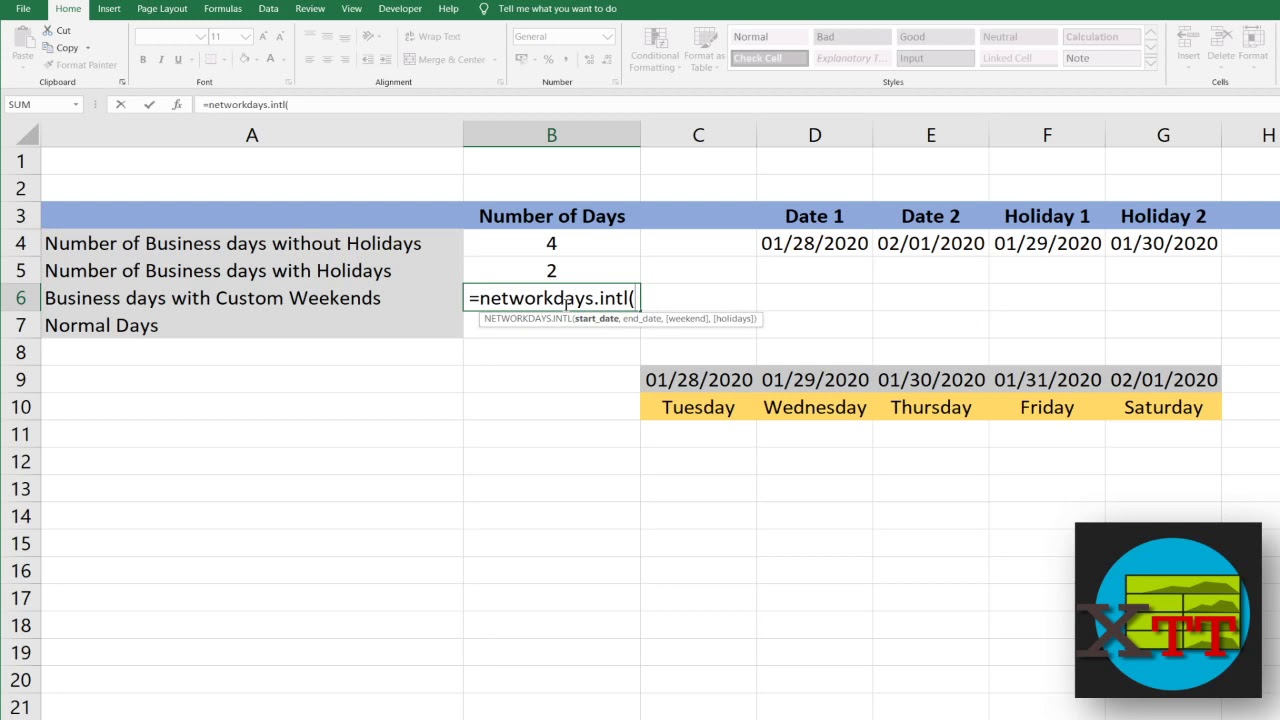Increase the cell indent
This screenshot has width=1280, height=720.
(x=385, y=60)
